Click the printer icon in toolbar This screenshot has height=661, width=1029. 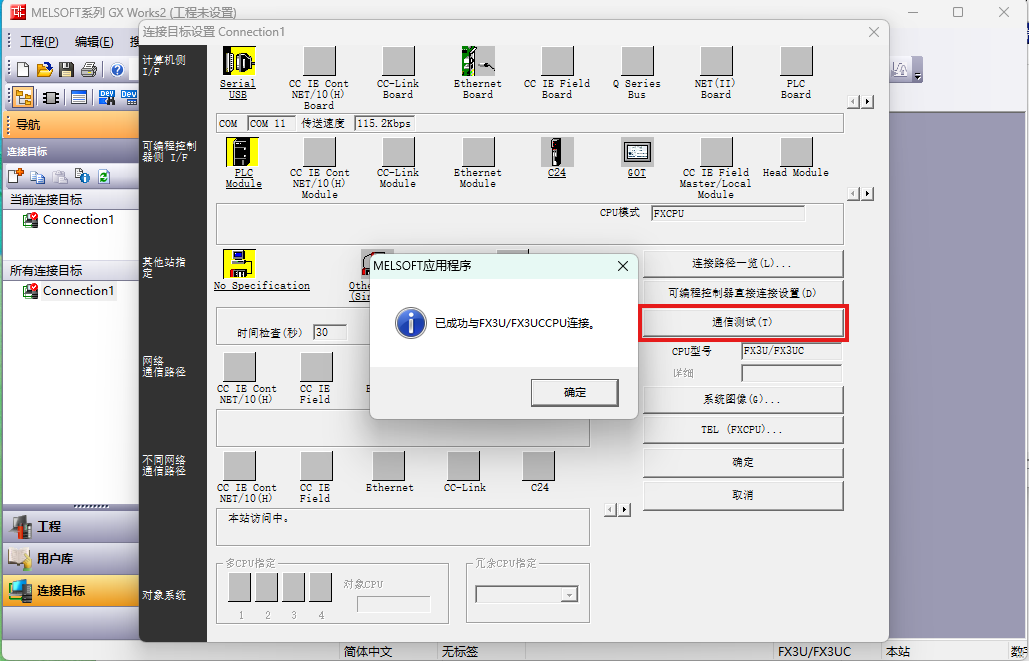point(89,69)
